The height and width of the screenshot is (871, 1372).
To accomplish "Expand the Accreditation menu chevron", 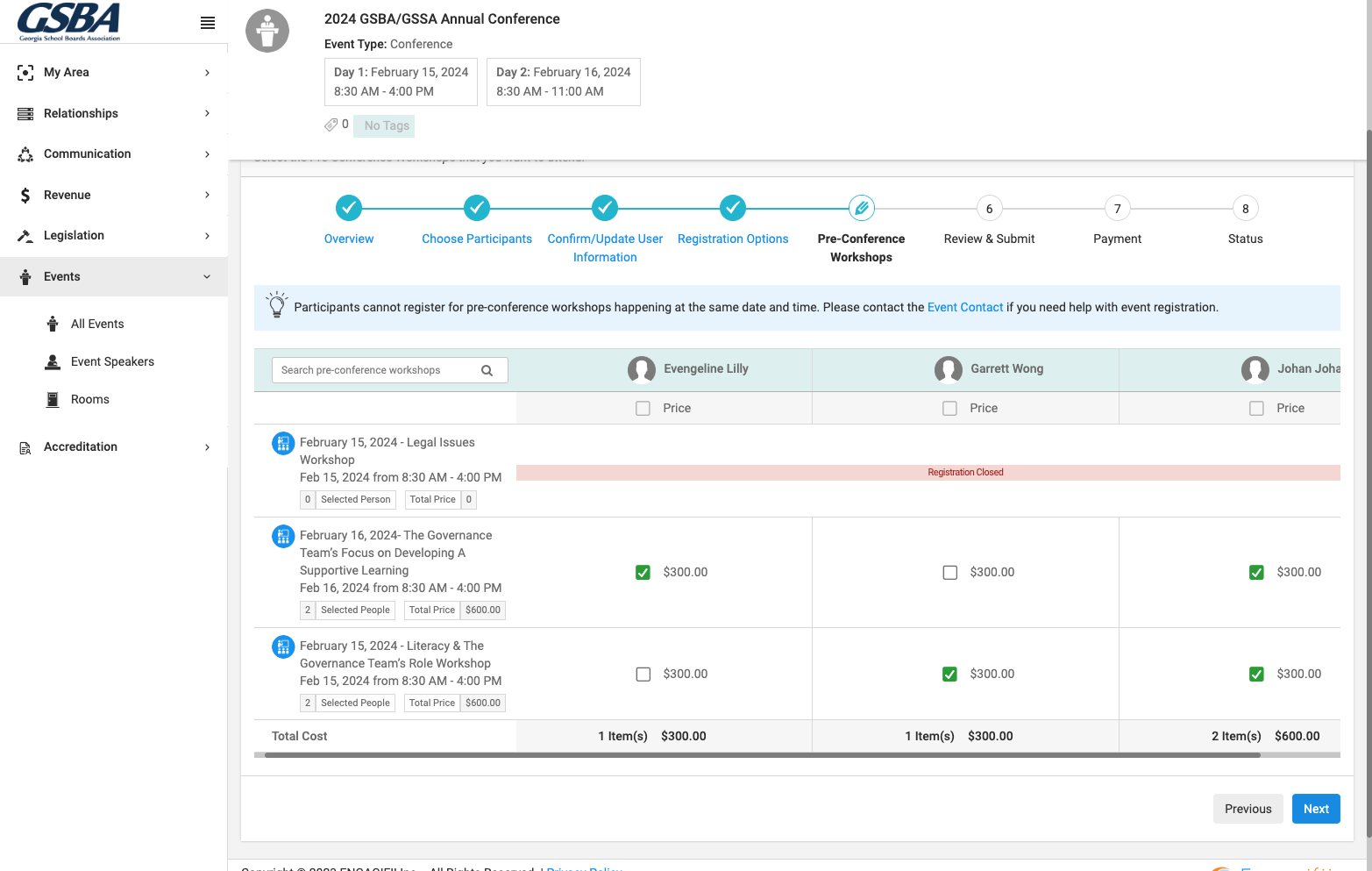I will (x=208, y=447).
